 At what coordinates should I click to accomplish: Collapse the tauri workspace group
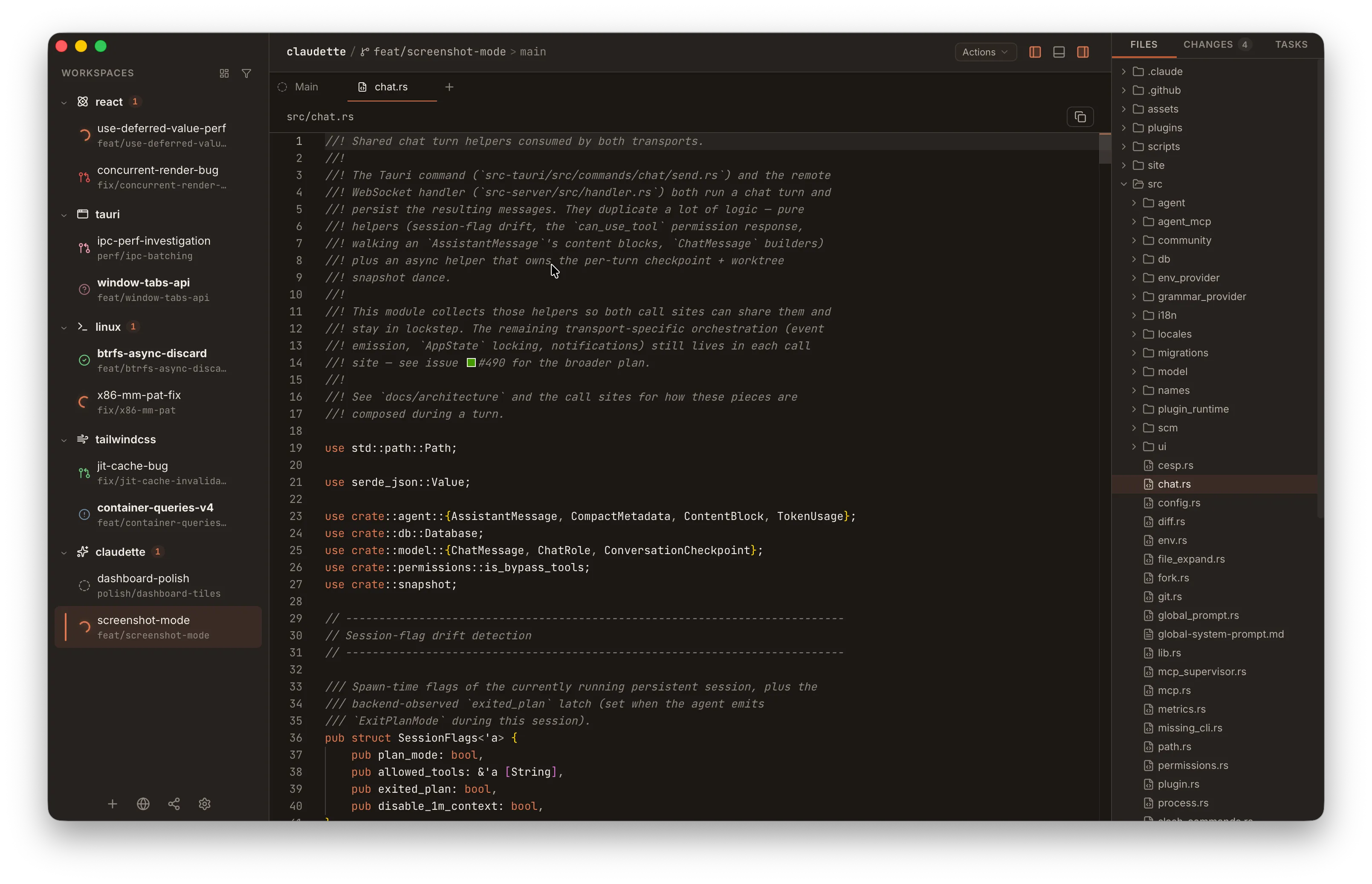[x=64, y=215]
